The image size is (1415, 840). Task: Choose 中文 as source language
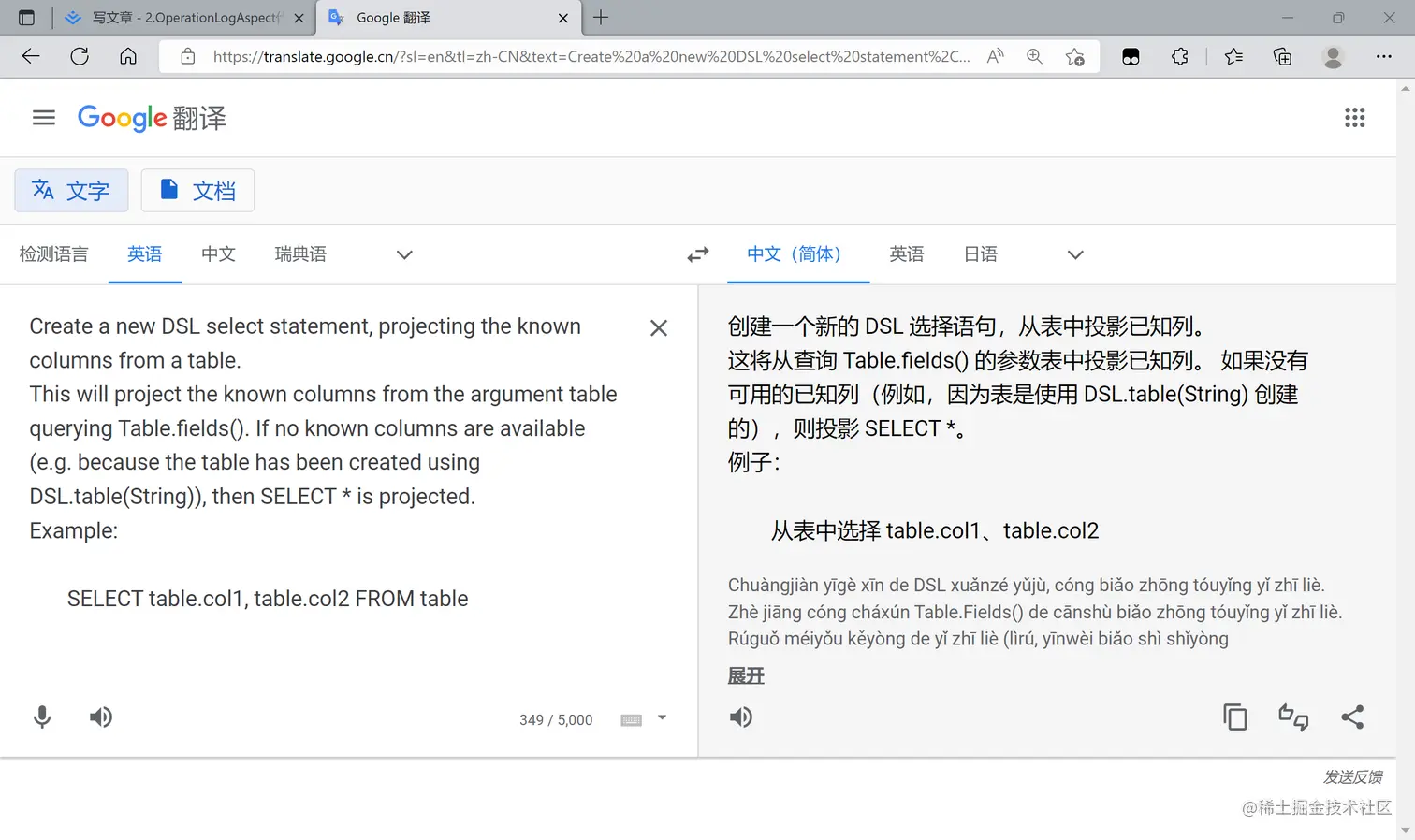click(218, 254)
